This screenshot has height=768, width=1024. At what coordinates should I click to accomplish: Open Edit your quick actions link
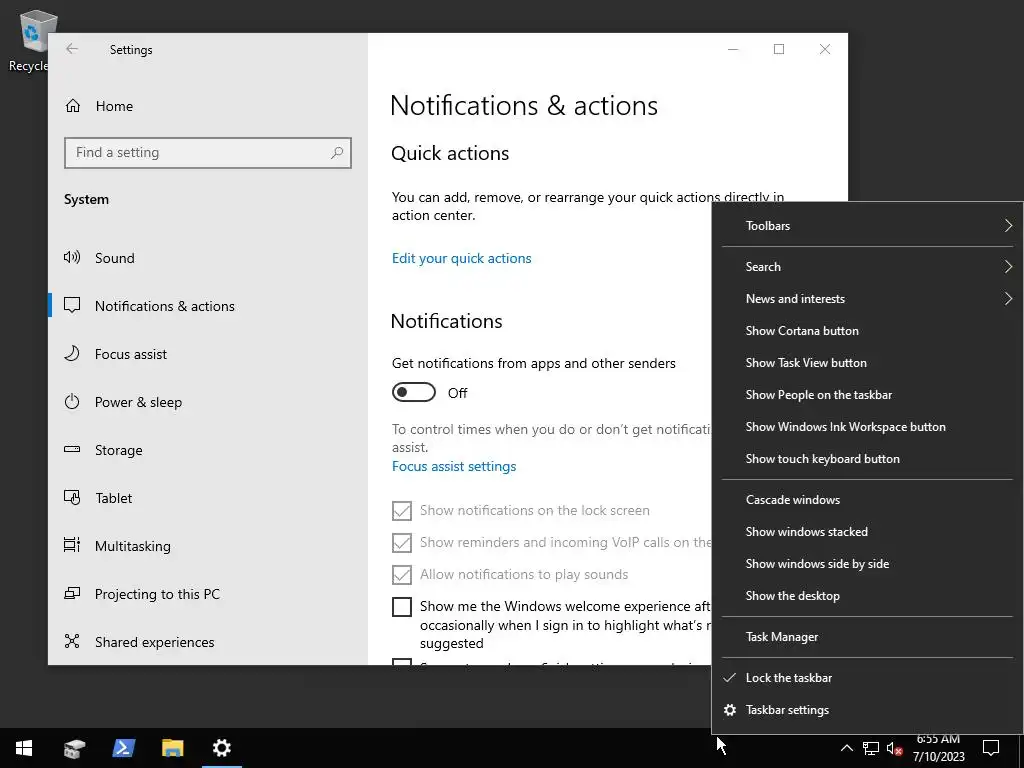(462, 258)
